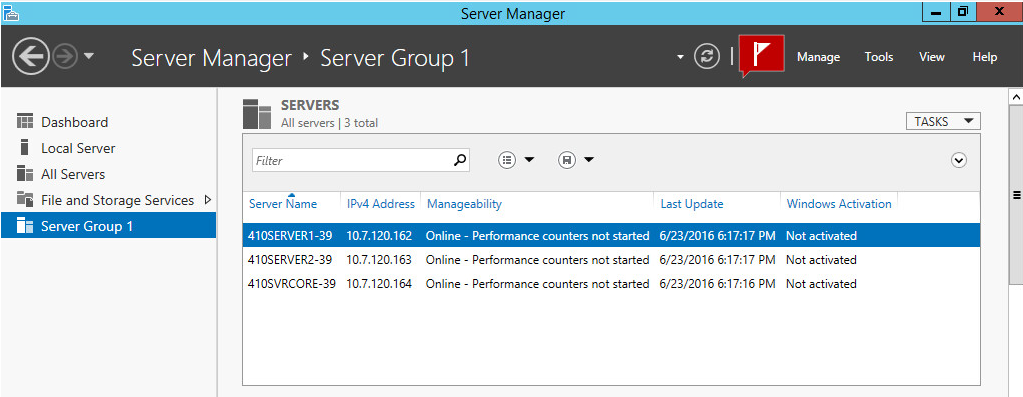Open the red notifications flag
Screen dimensions: 1023x397
761,55
